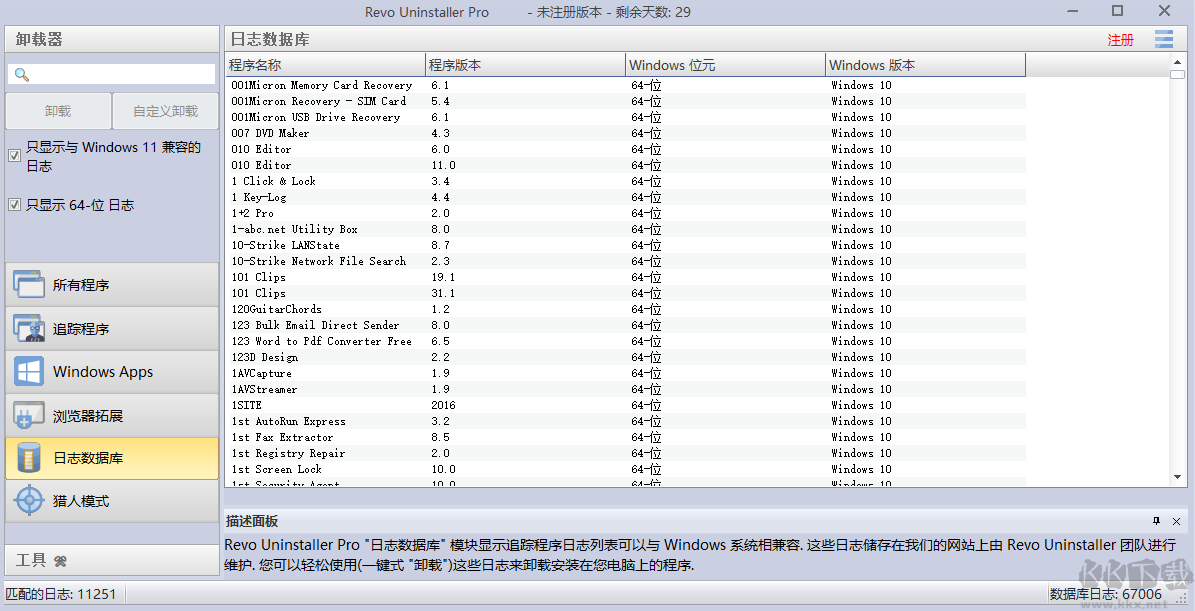1195x611 pixels.
Task: Select the 日志数据库 database cylinder icon
Action: pyautogui.click(x=29, y=458)
